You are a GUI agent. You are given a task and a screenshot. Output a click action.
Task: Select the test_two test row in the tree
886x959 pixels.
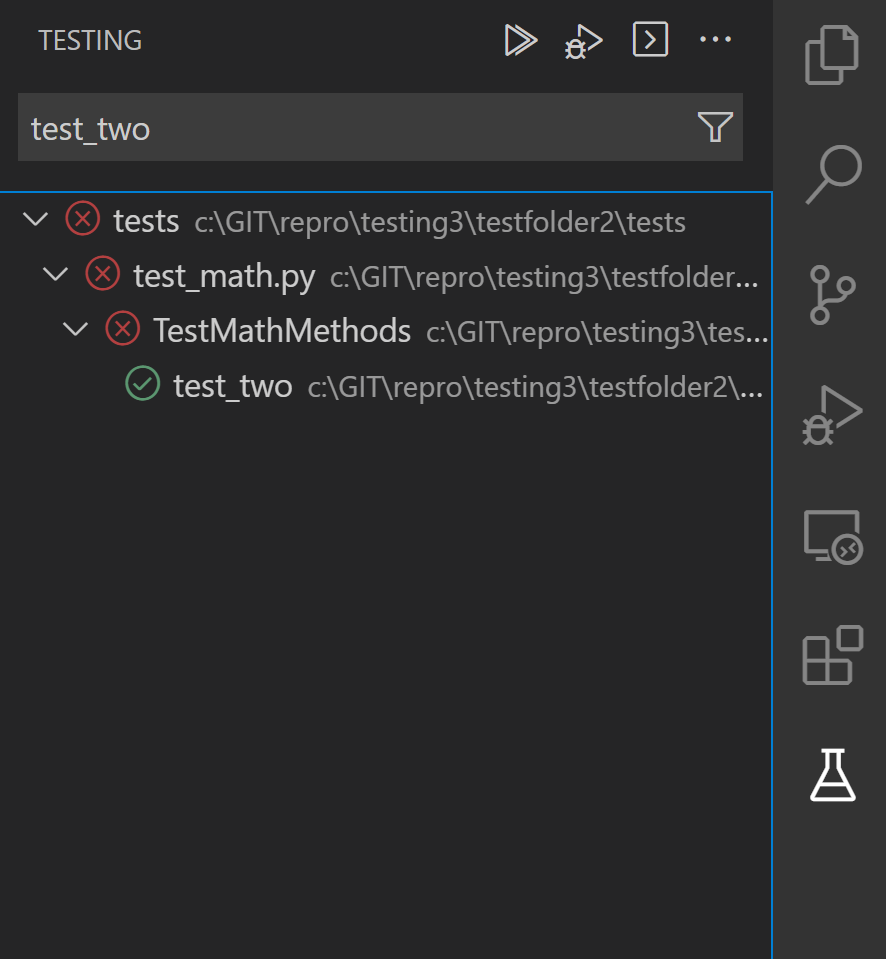(385, 385)
